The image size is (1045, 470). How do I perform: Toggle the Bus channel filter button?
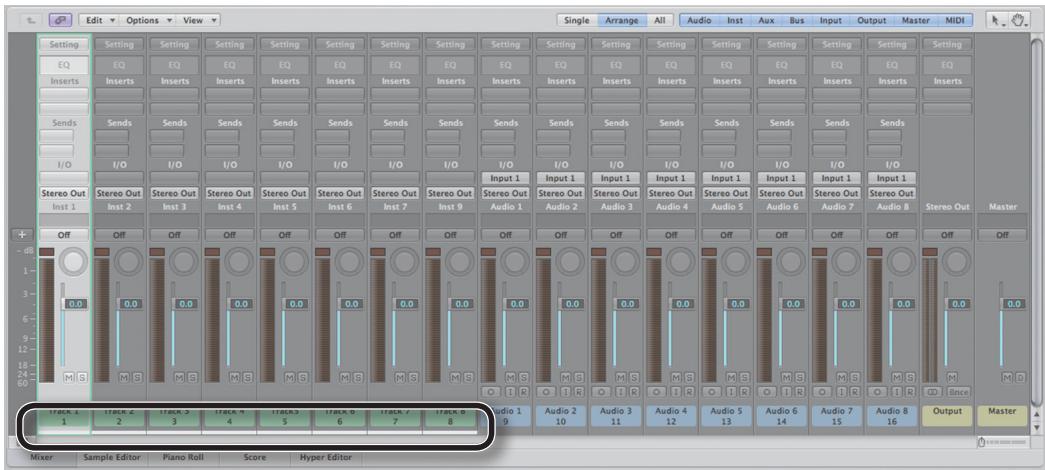[x=796, y=20]
